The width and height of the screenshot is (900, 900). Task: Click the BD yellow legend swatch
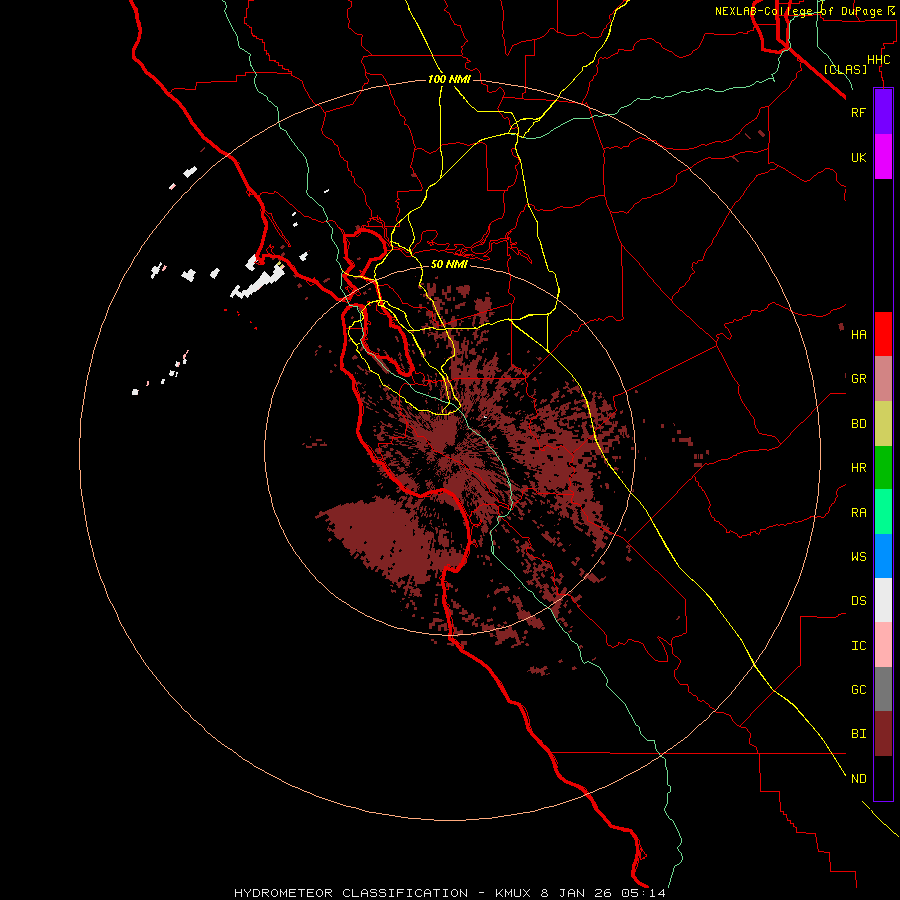883,424
